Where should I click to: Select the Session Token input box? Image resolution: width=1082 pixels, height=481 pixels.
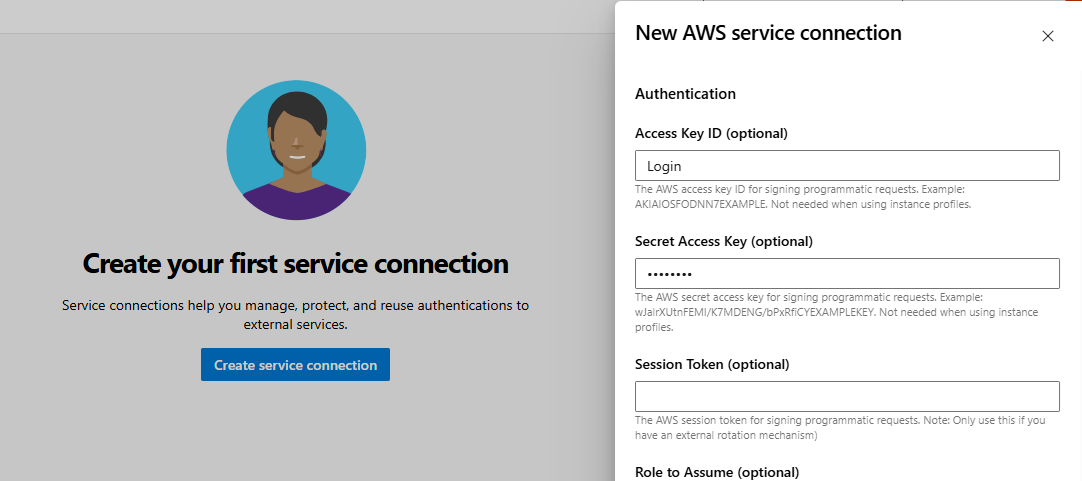pos(847,396)
